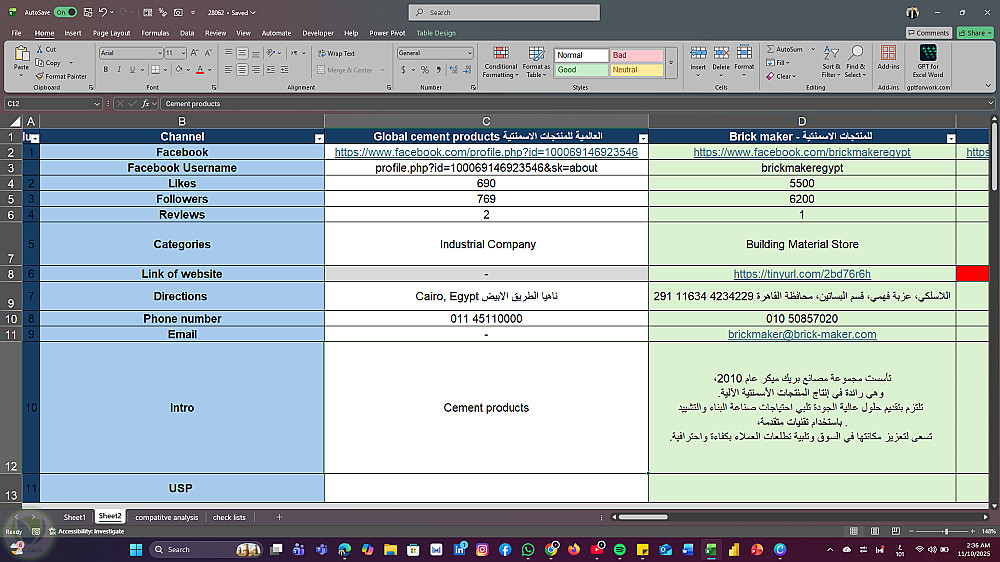The image size is (1000, 562).
Task: Open the Formulas ribbon tab
Action: coord(155,33)
